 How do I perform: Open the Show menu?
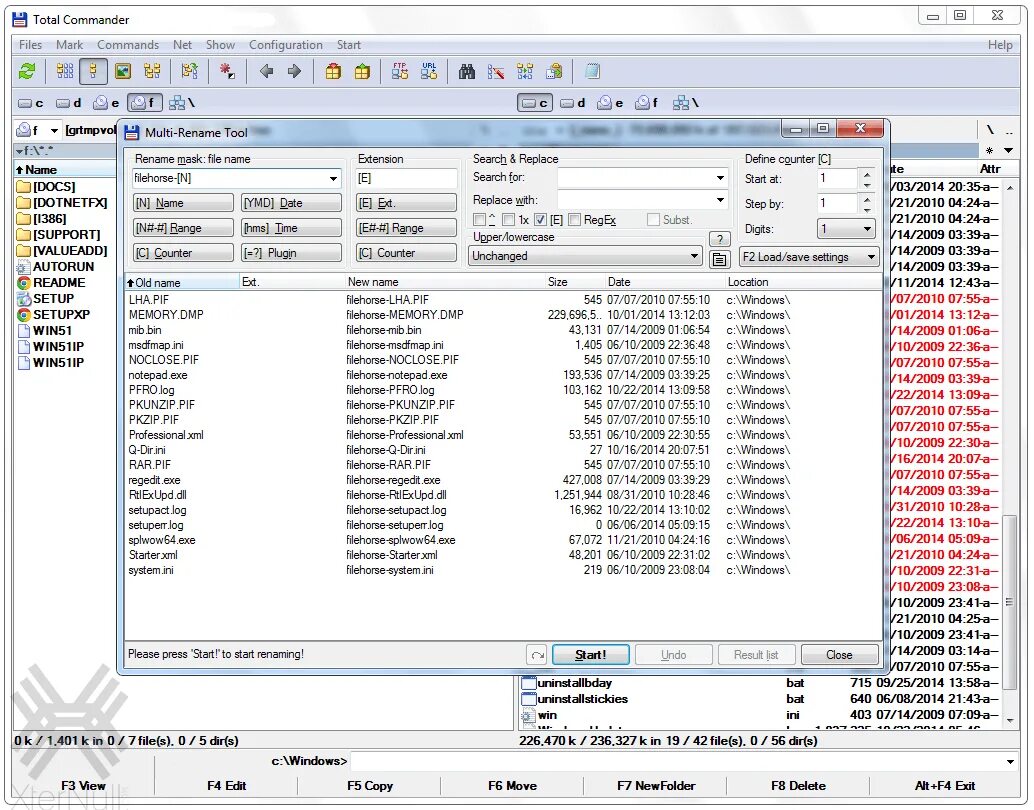220,45
